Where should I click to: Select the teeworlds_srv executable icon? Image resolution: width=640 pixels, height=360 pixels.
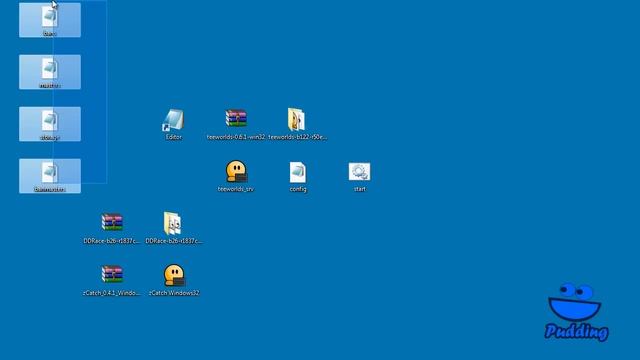click(236, 171)
